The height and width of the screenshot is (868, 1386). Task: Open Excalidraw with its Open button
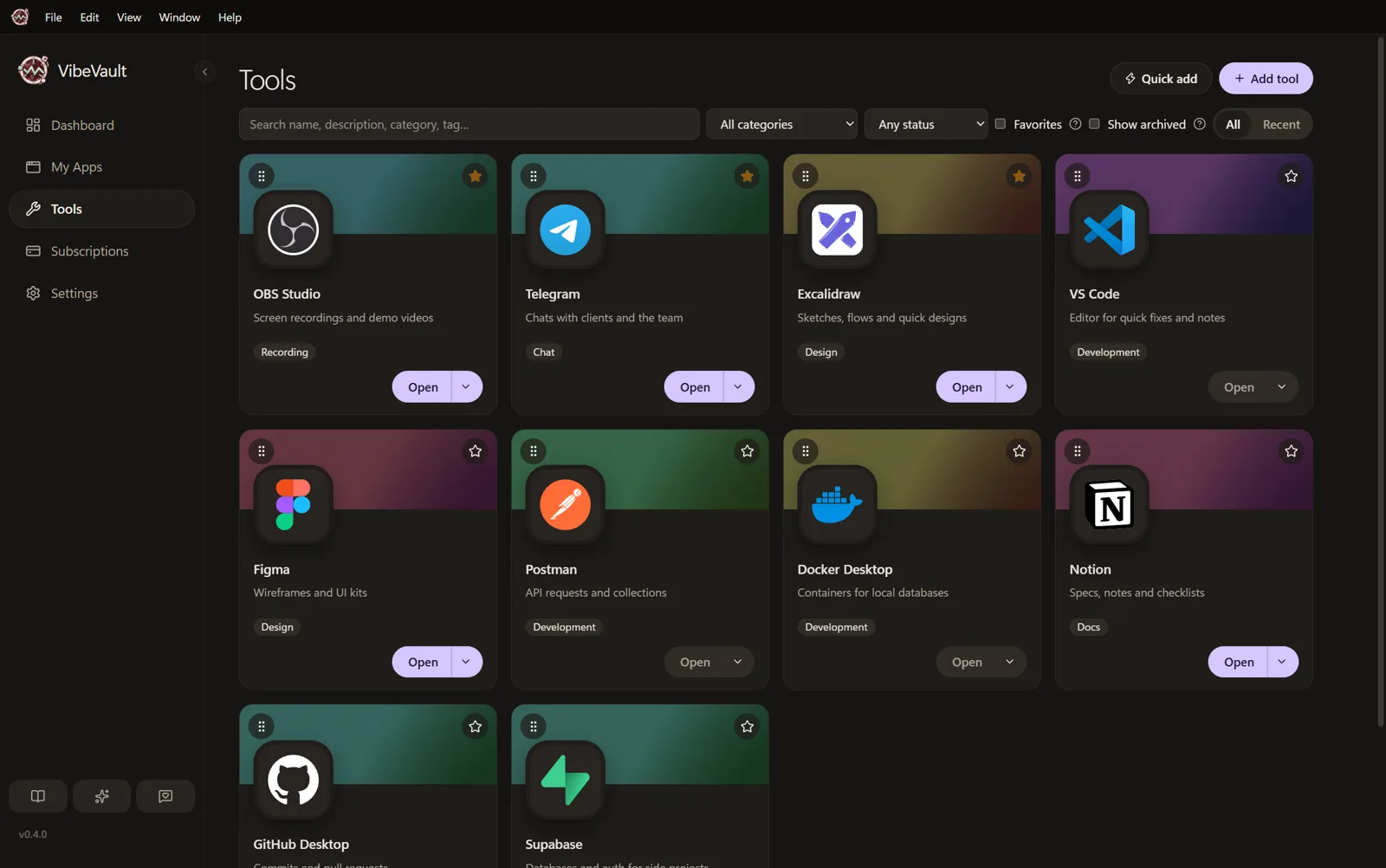click(x=967, y=386)
